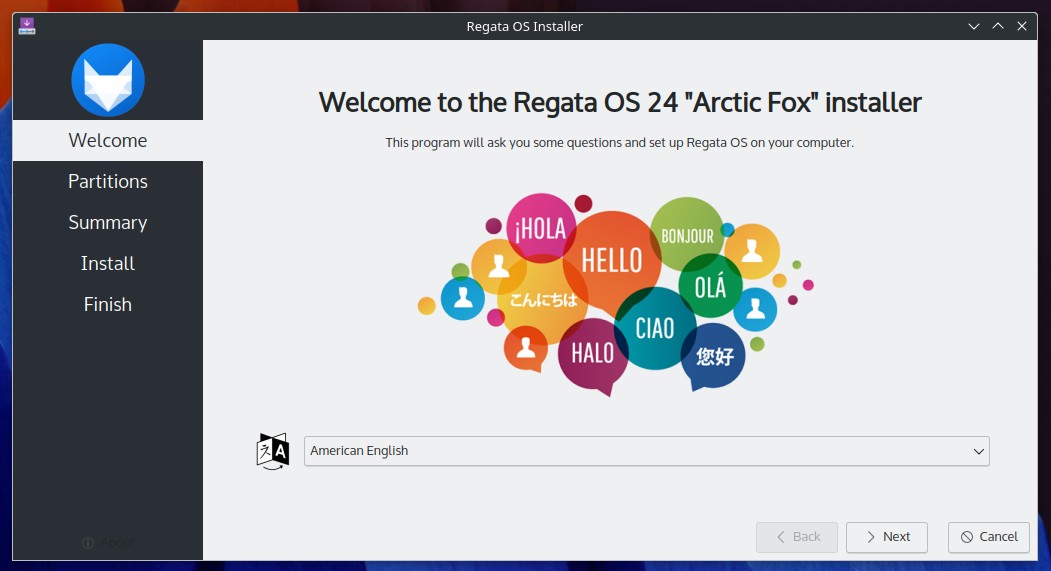The image size is (1051, 571).
Task: Click the disabled Back button
Action: (797, 537)
